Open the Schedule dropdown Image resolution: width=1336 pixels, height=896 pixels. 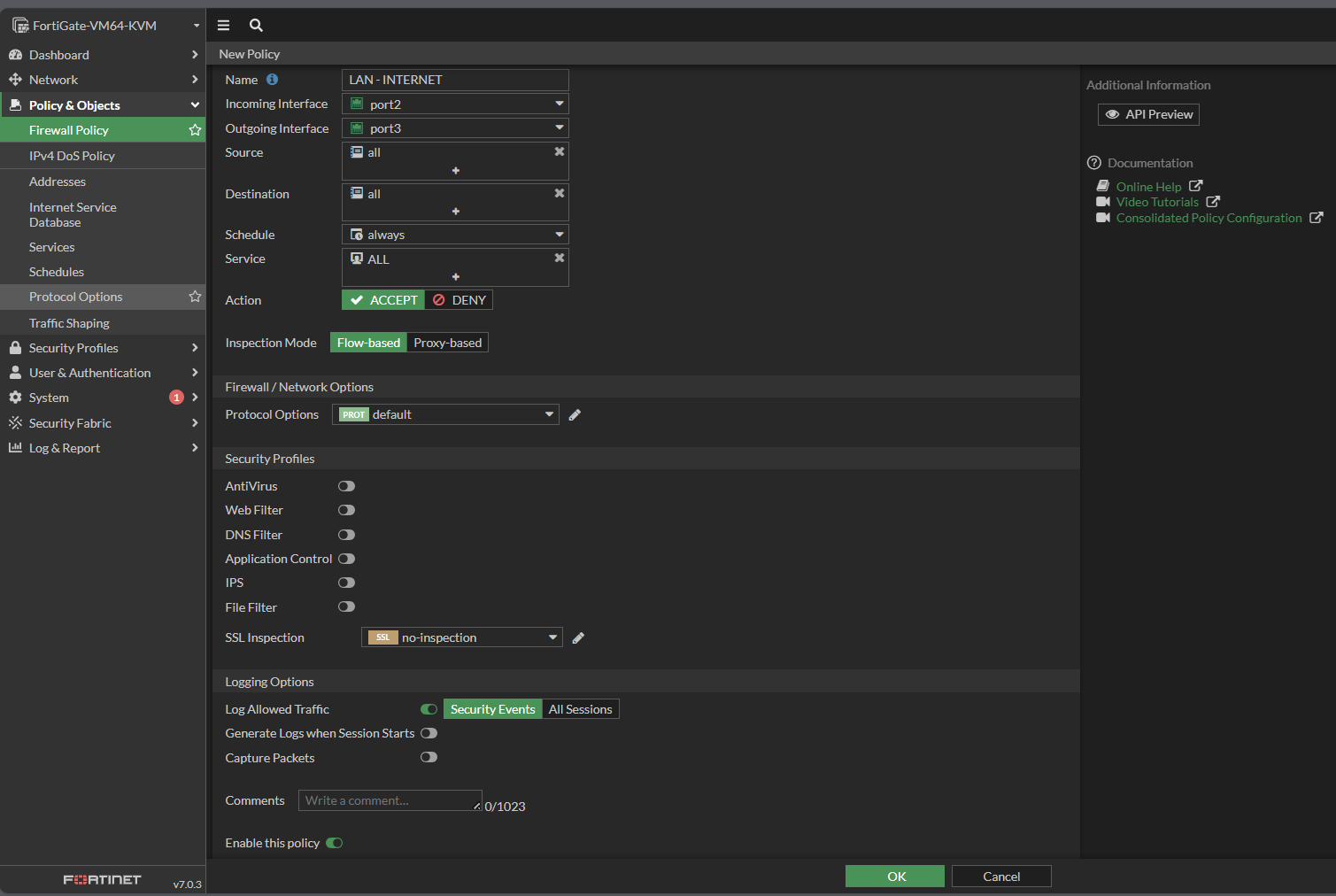pos(455,235)
